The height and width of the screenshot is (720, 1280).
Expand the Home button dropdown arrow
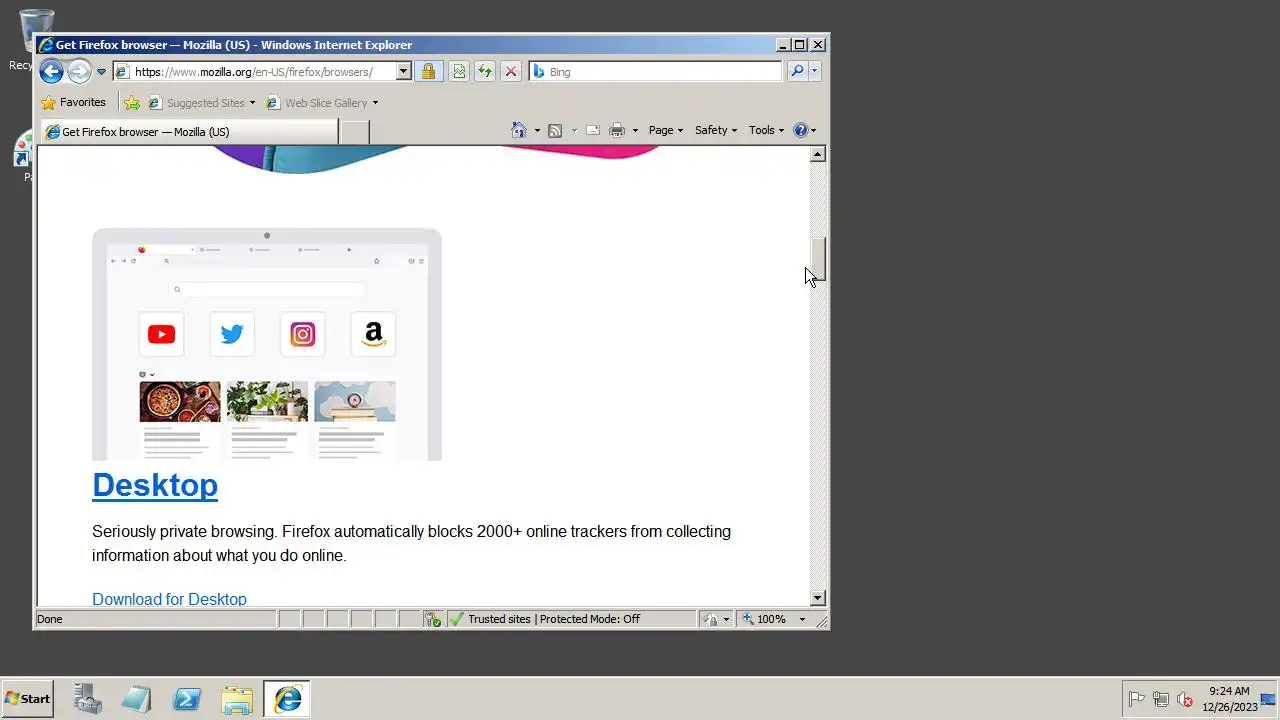(537, 131)
